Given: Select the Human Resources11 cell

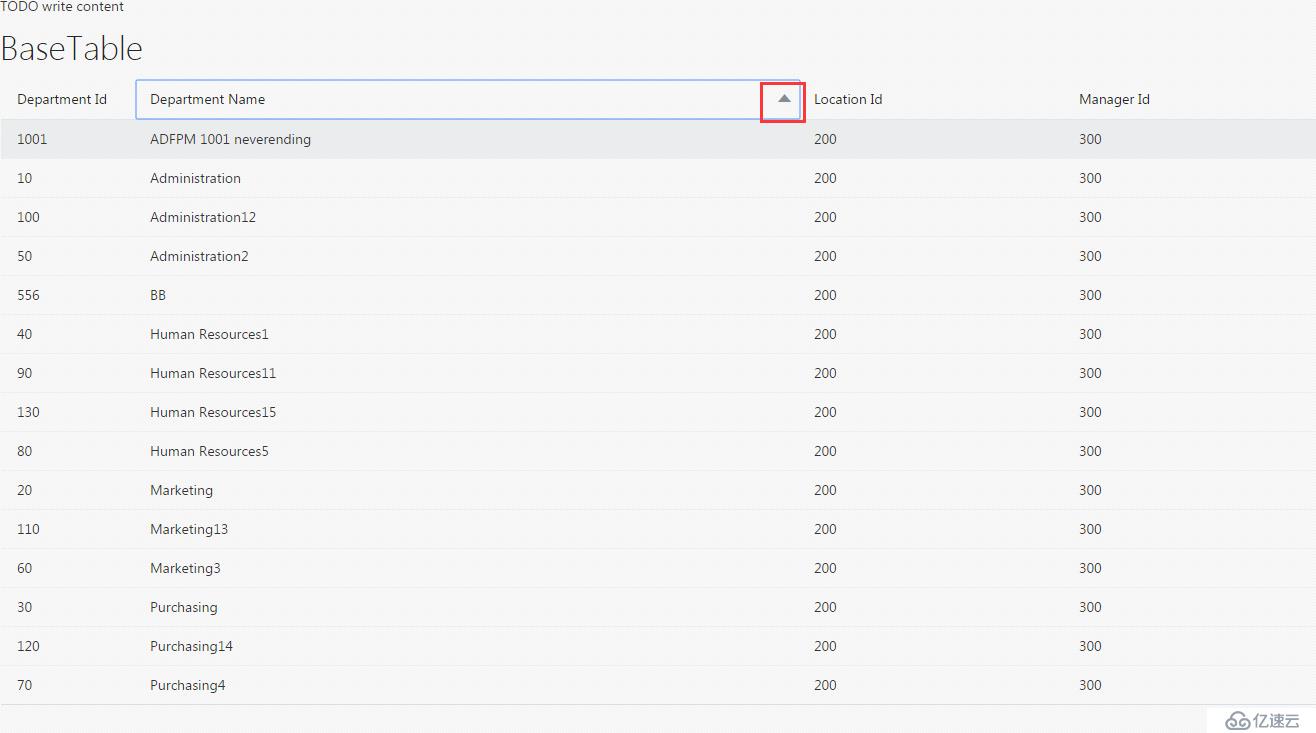Looking at the screenshot, I should 213,373.
